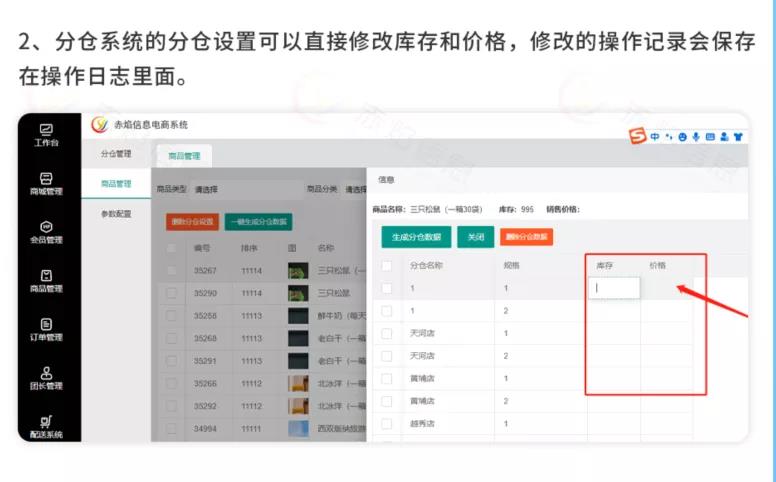Screen dimensions: 776x482
Task: Select 分仓管理 in the submenu
Action: tap(116, 154)
